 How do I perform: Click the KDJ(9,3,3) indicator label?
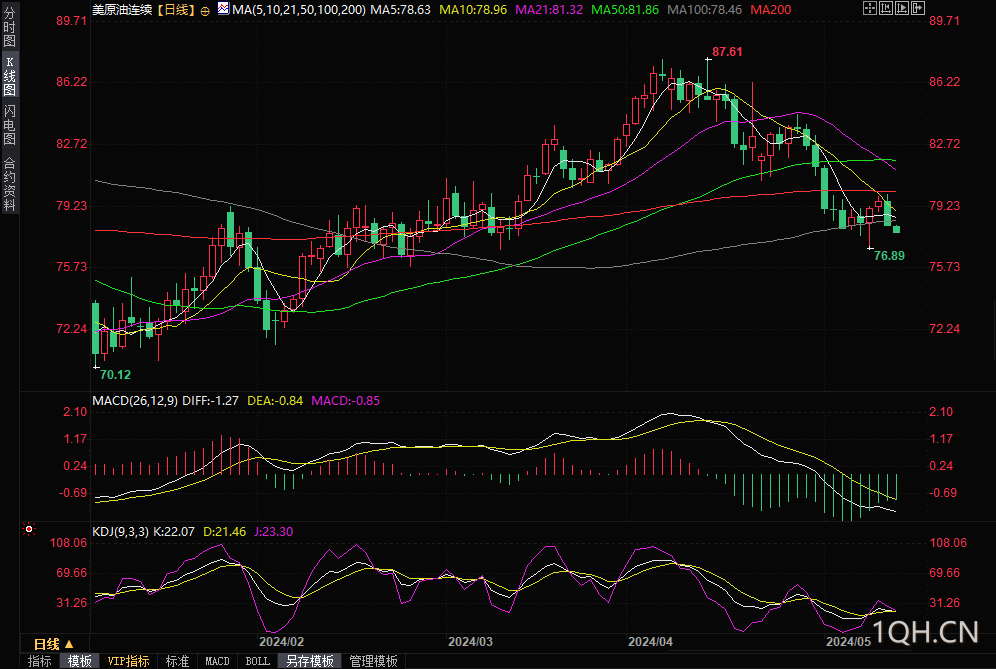pos(121,532)
